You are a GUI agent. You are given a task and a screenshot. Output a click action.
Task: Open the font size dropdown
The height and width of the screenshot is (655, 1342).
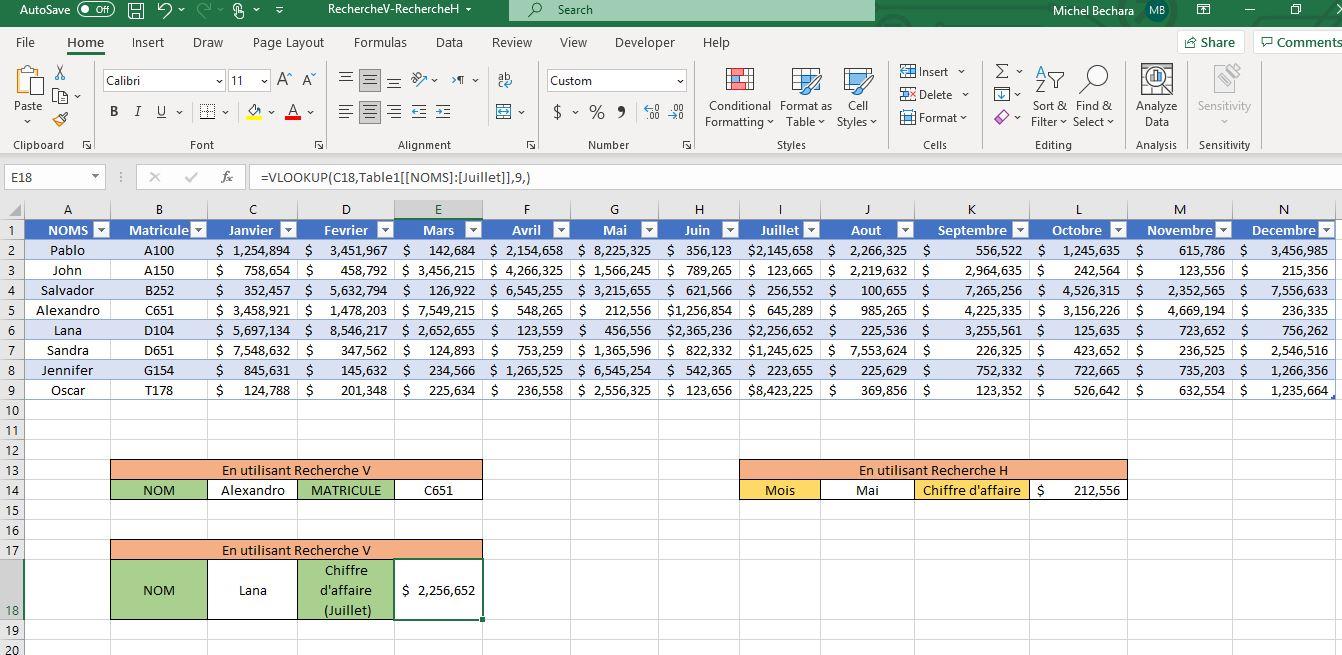pos(264,81)
